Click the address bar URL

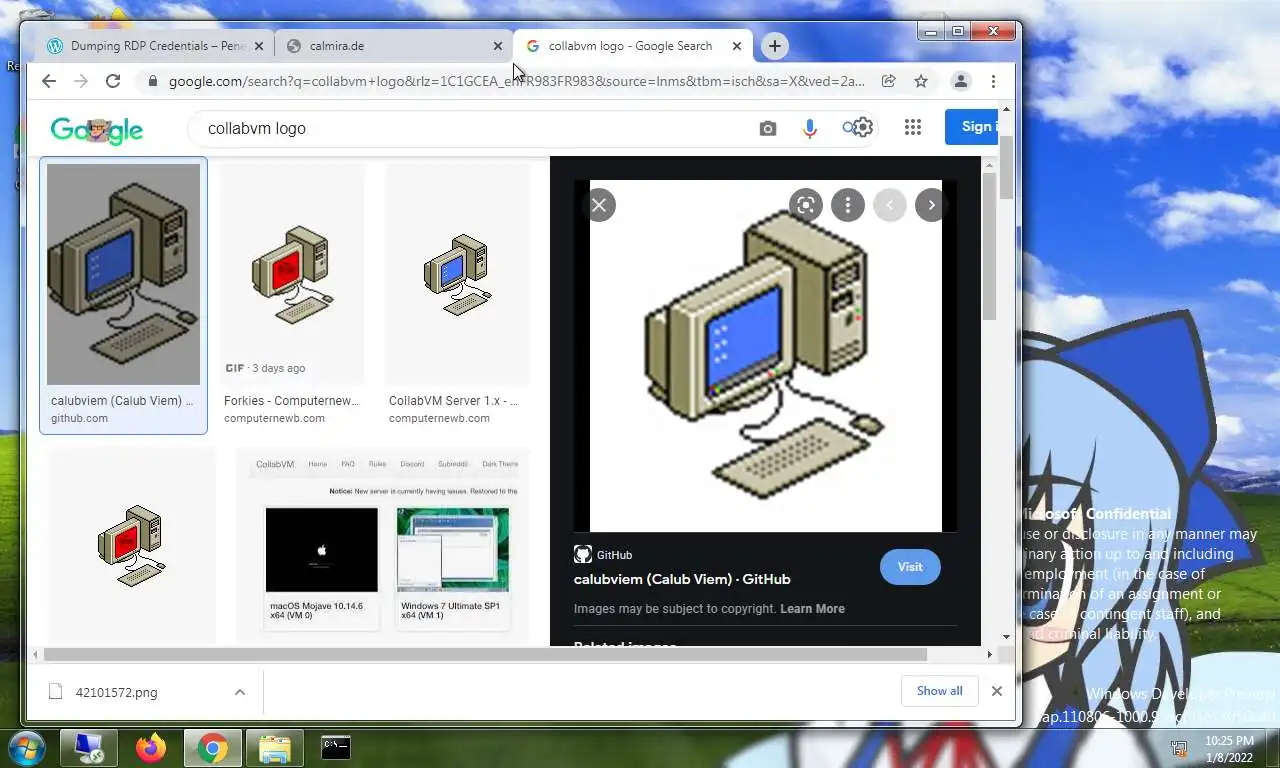point(517,81)
